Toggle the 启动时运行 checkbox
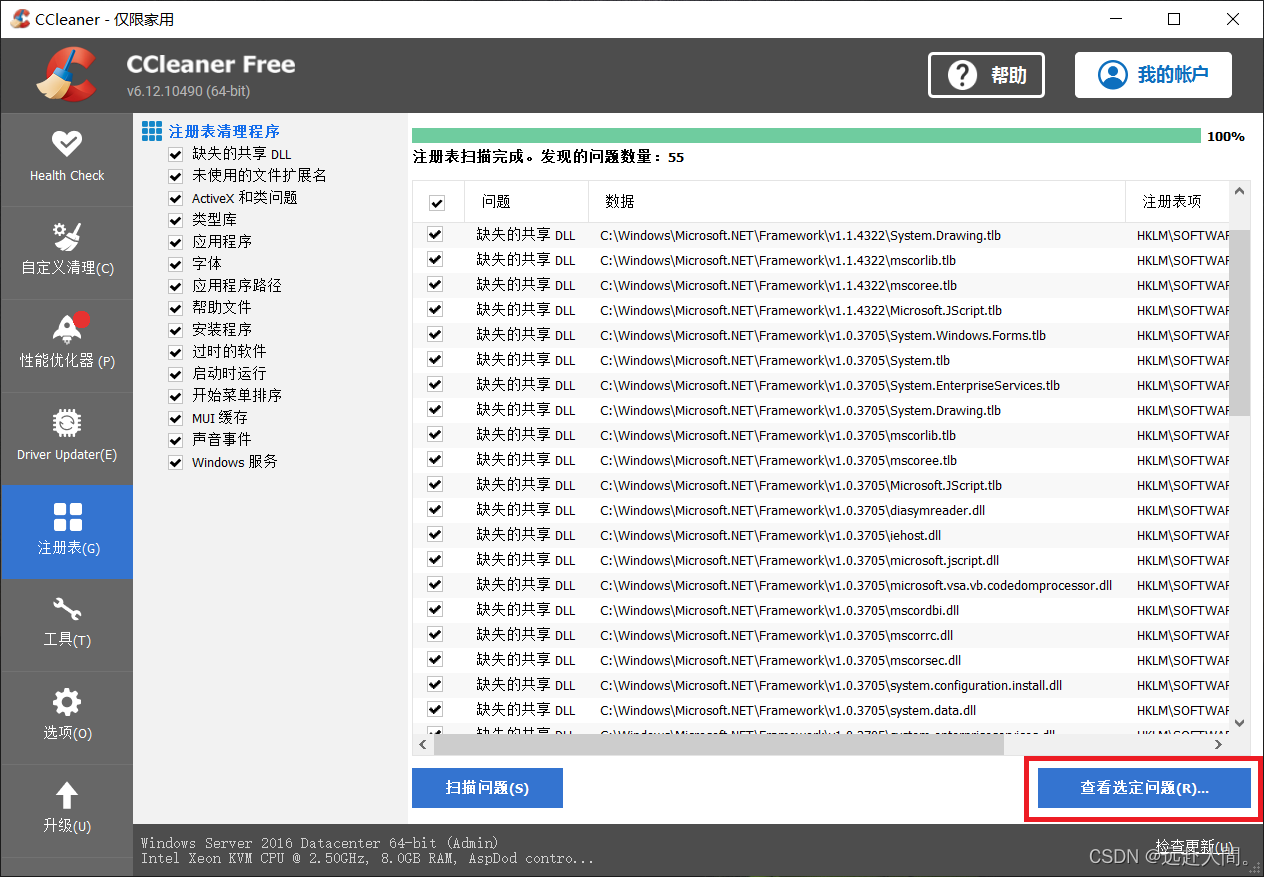1264x877 pixels. coord(175,374)
